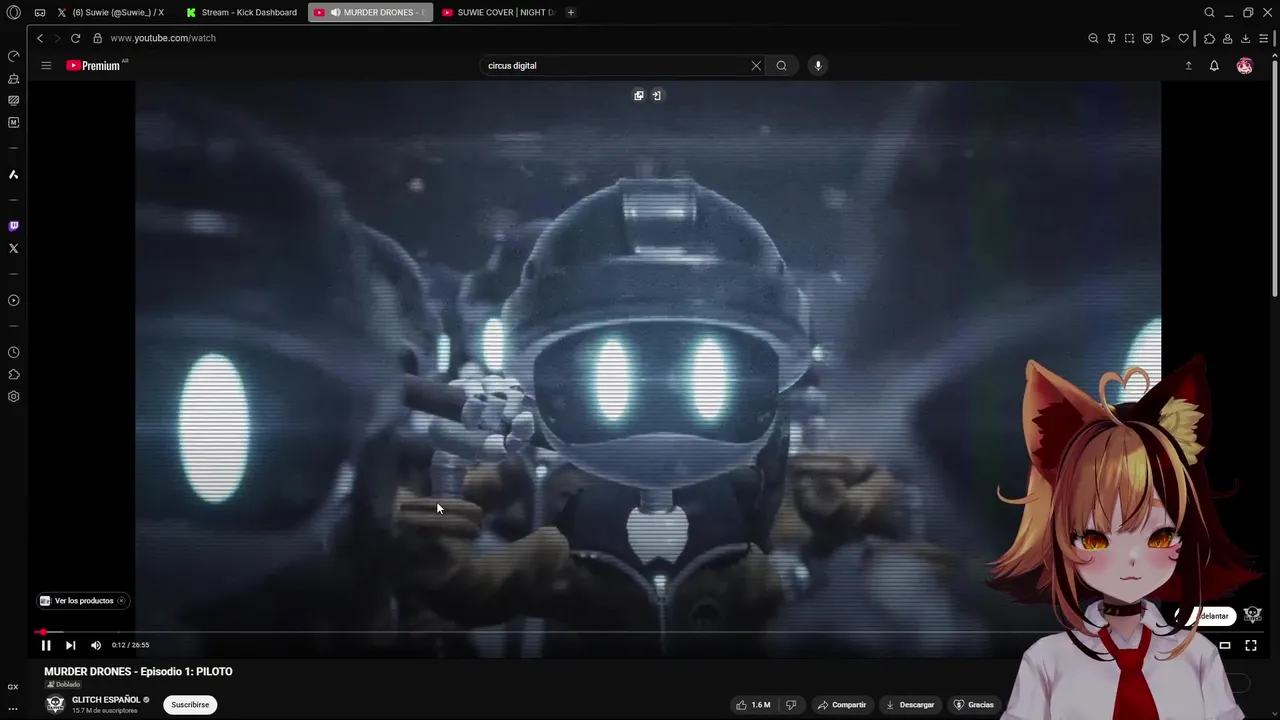Open the browser downloads icon
The width and height of the screenshot is (1280, 720).
[x=1245, y=38]
